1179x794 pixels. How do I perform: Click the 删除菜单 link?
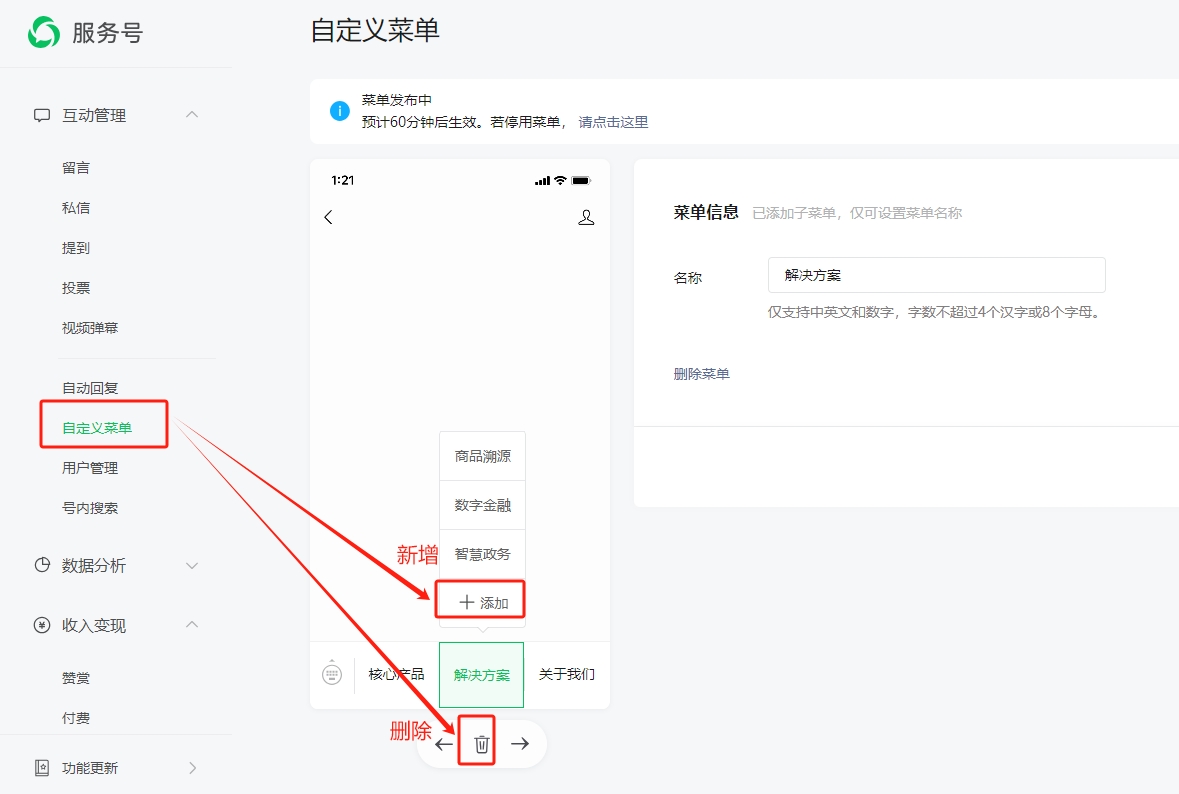(701, 374)
